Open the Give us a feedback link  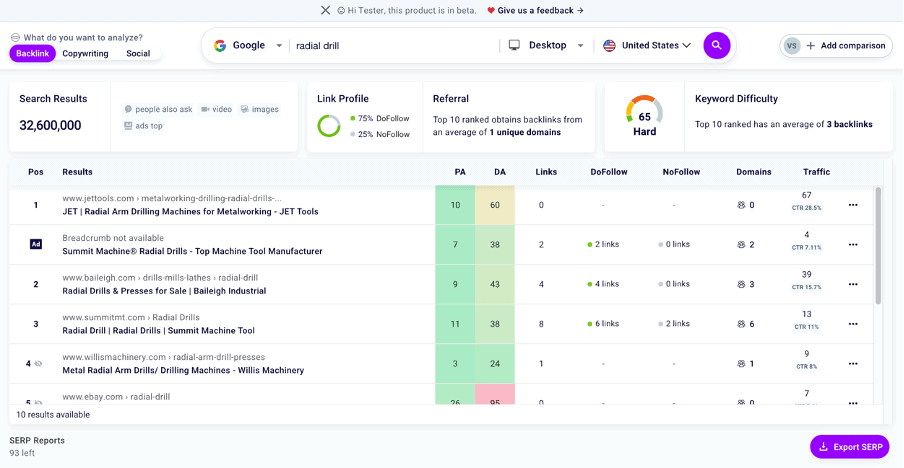(x=535, y=10)
